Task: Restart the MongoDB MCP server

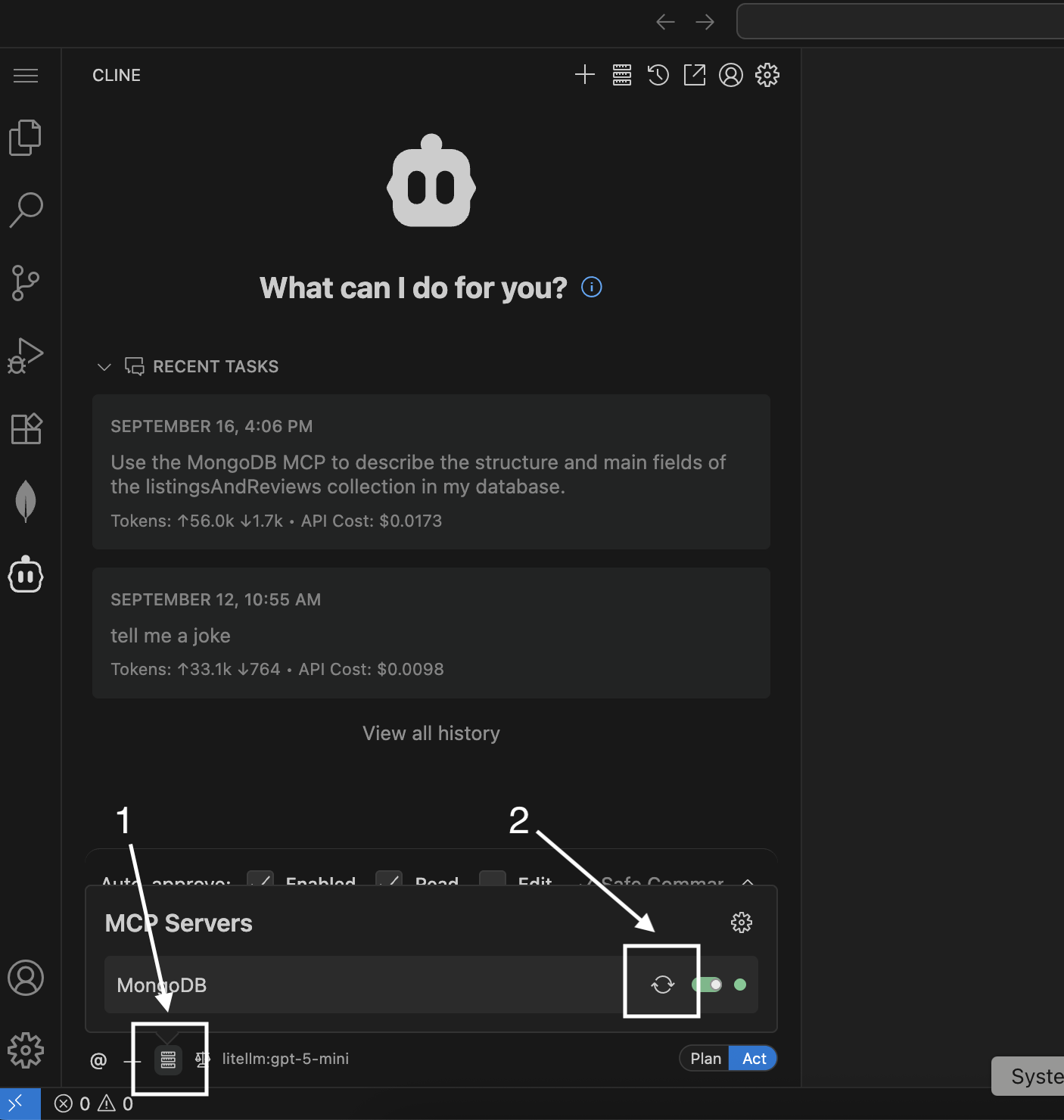Action: (662, 984)
